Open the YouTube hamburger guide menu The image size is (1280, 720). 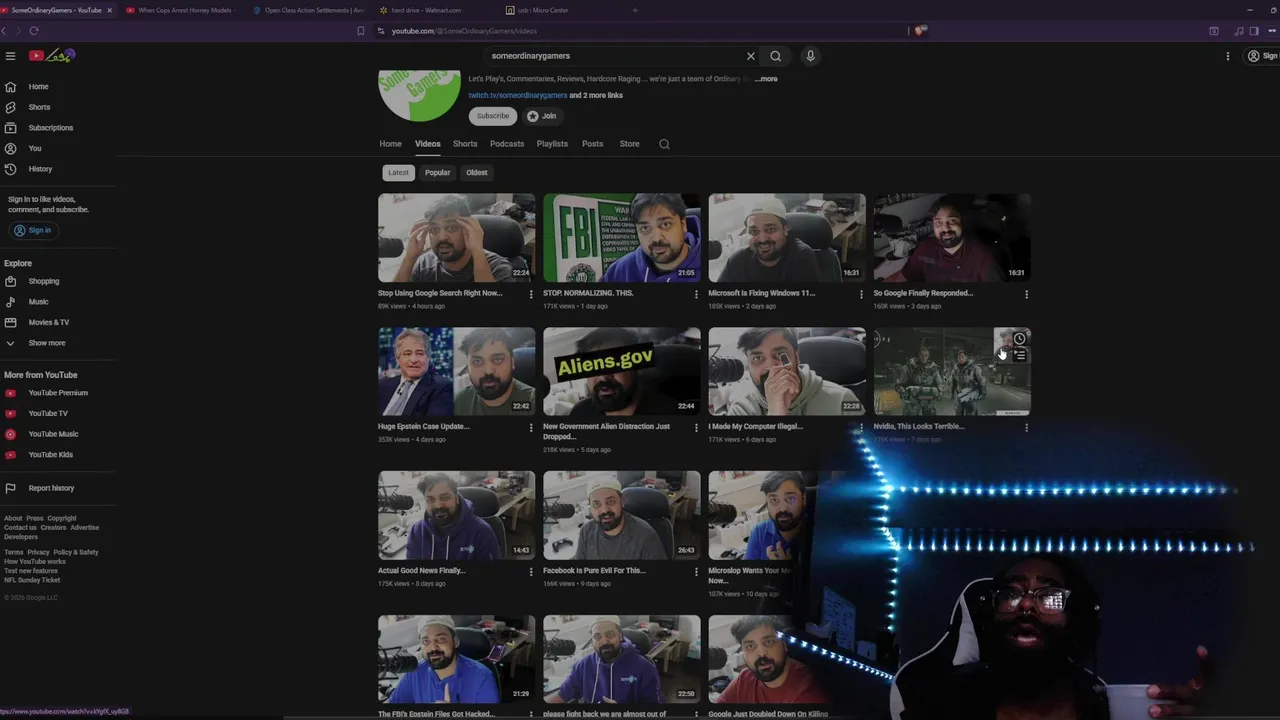10,56
